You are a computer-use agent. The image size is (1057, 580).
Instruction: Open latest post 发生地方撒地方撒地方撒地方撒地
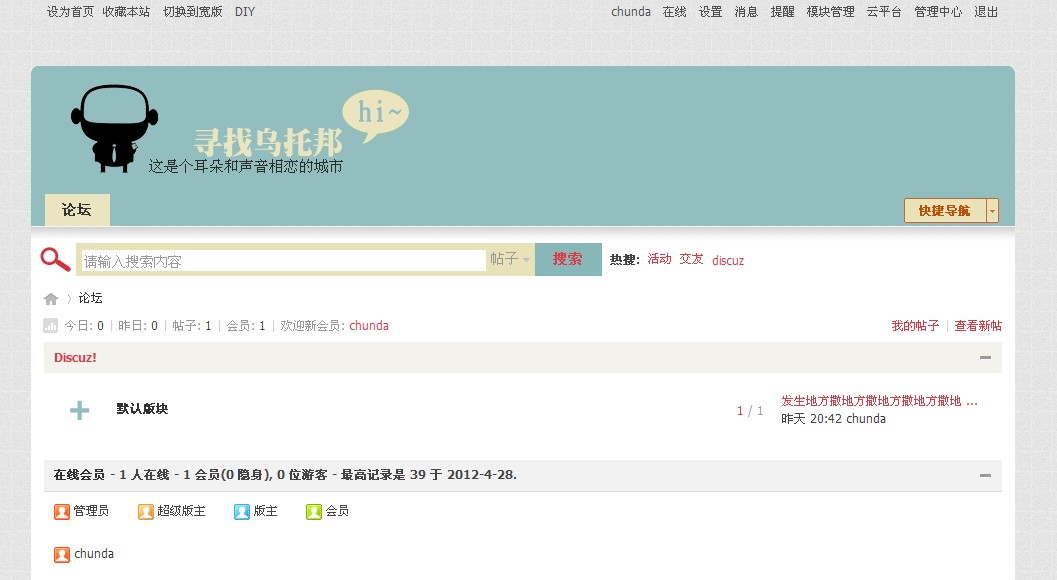[879, 401]
